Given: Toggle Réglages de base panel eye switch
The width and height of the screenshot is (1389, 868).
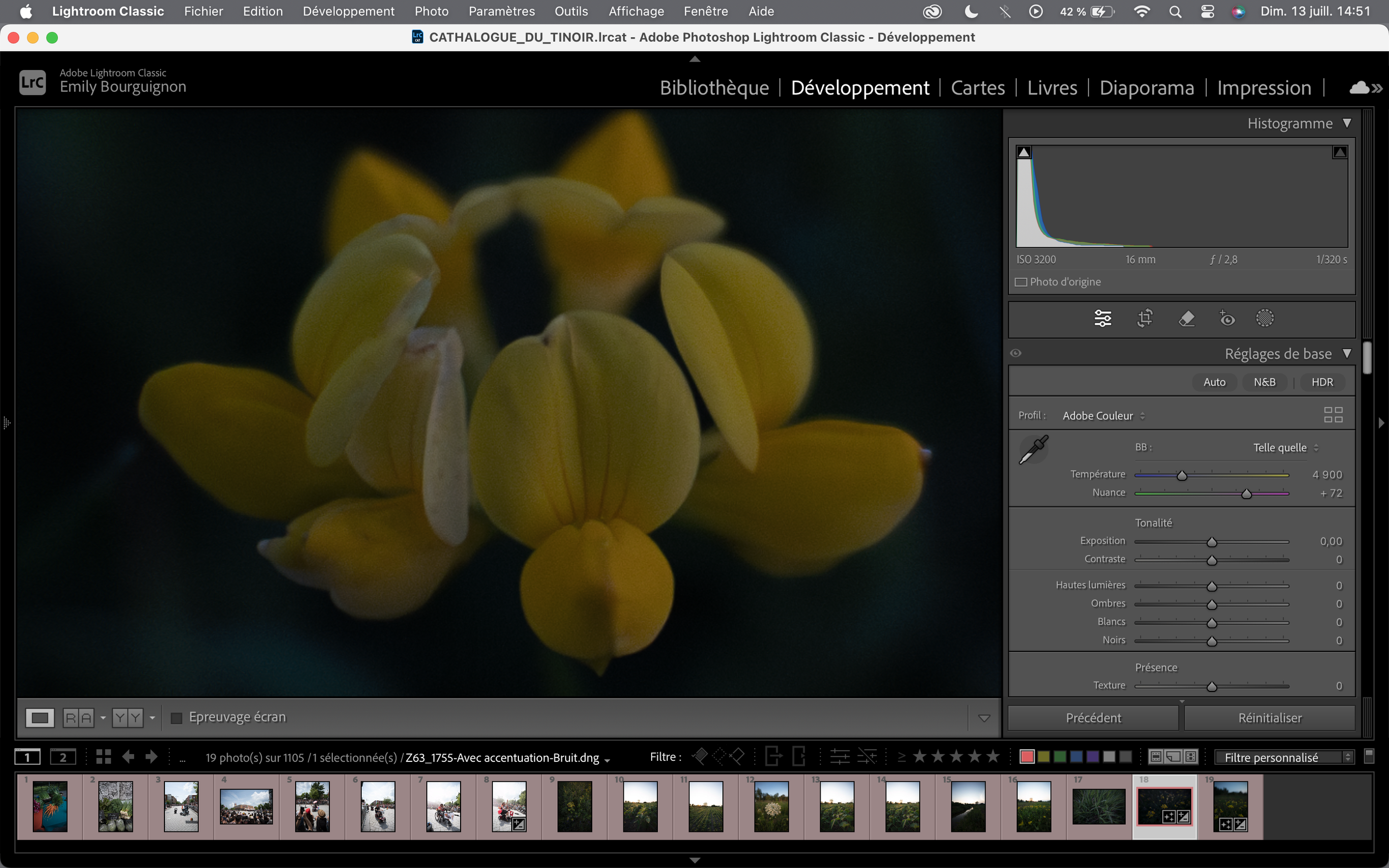Looking at the screenshot, I should (x=1016, y=353).
